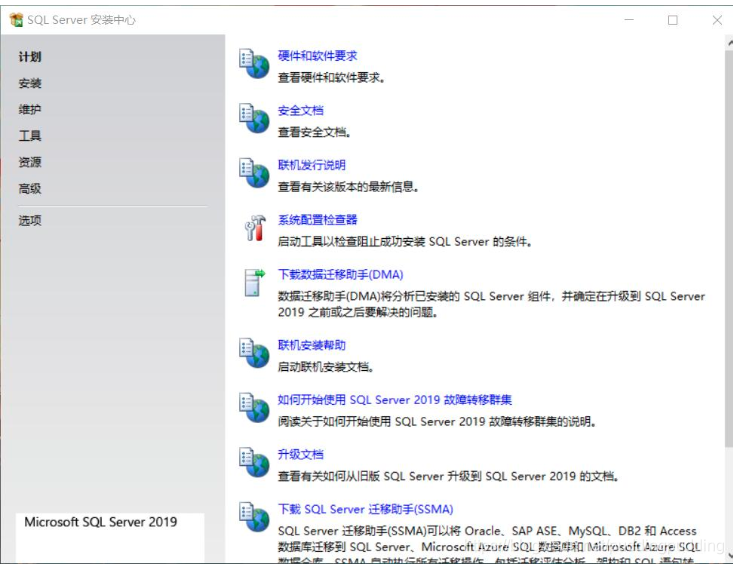Viewport: 733px width, 564px height.
Task: Close the SQL Server 安装中心 window
Action: click(717, 20)
